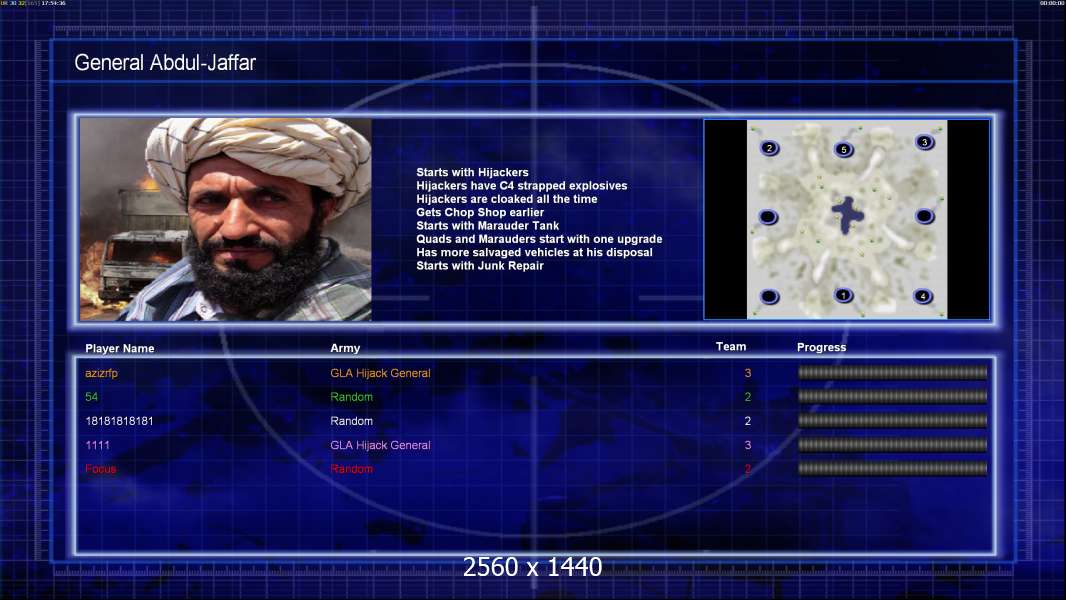Viewport: 1066px width, 600px height.
Task: Click the progress bar for 18181818181
Action: coord(893,421)
